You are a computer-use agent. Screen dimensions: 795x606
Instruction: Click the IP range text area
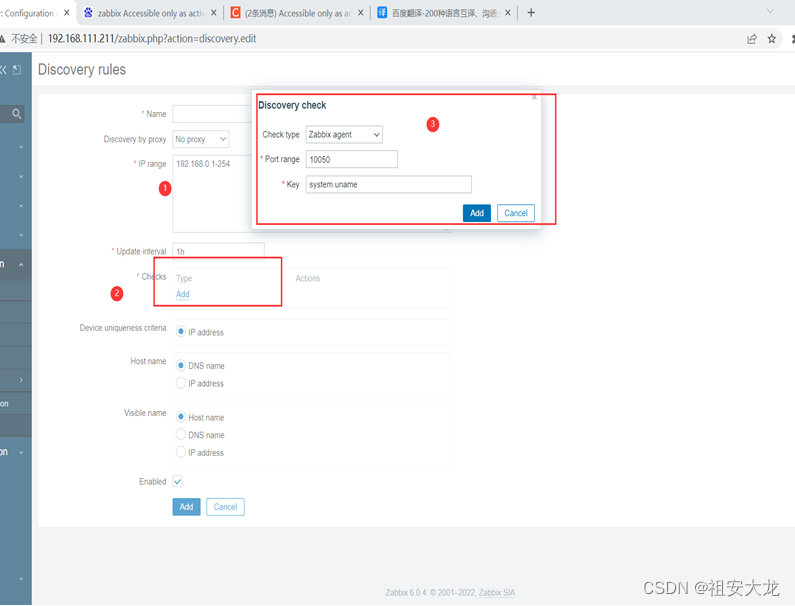point(212,194)
